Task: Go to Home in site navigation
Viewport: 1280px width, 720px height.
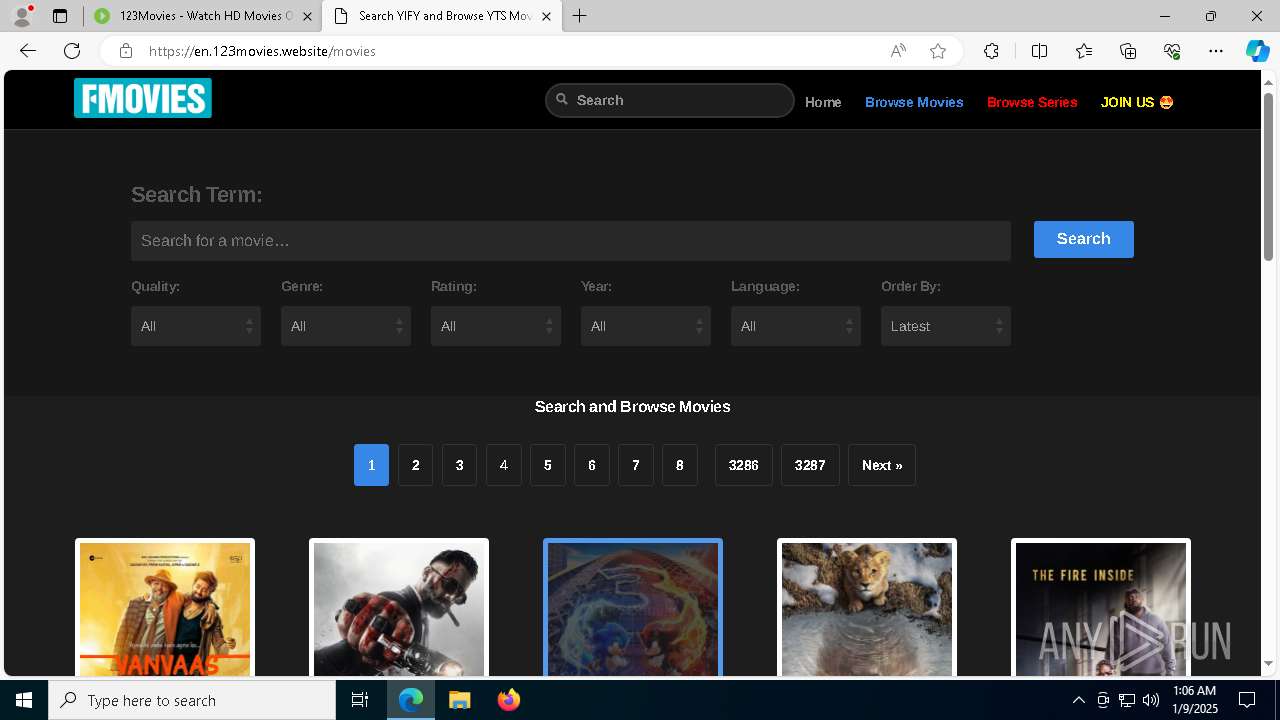Action: click(823, 102)
